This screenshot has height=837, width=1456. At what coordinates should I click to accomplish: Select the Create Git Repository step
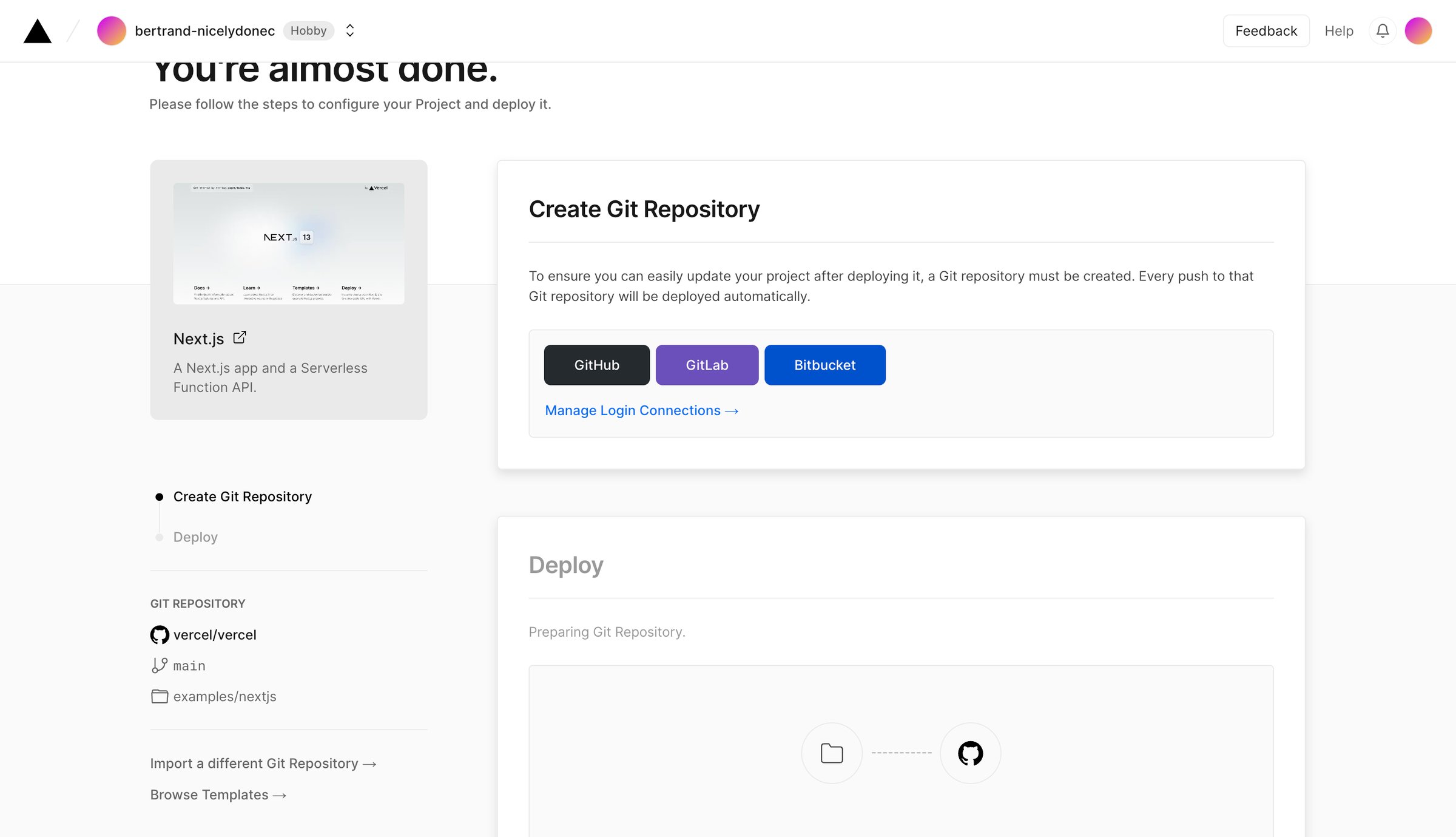243,496
